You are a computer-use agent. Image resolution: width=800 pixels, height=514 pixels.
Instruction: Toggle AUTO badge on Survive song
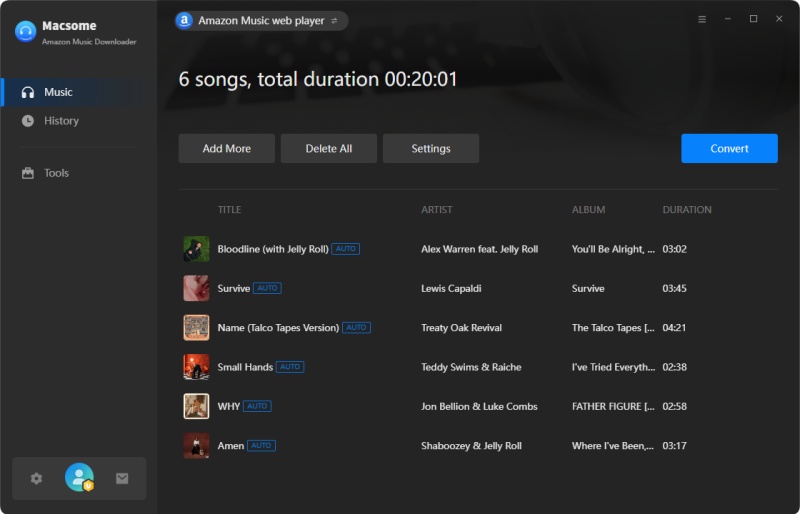tap(267, 288)
